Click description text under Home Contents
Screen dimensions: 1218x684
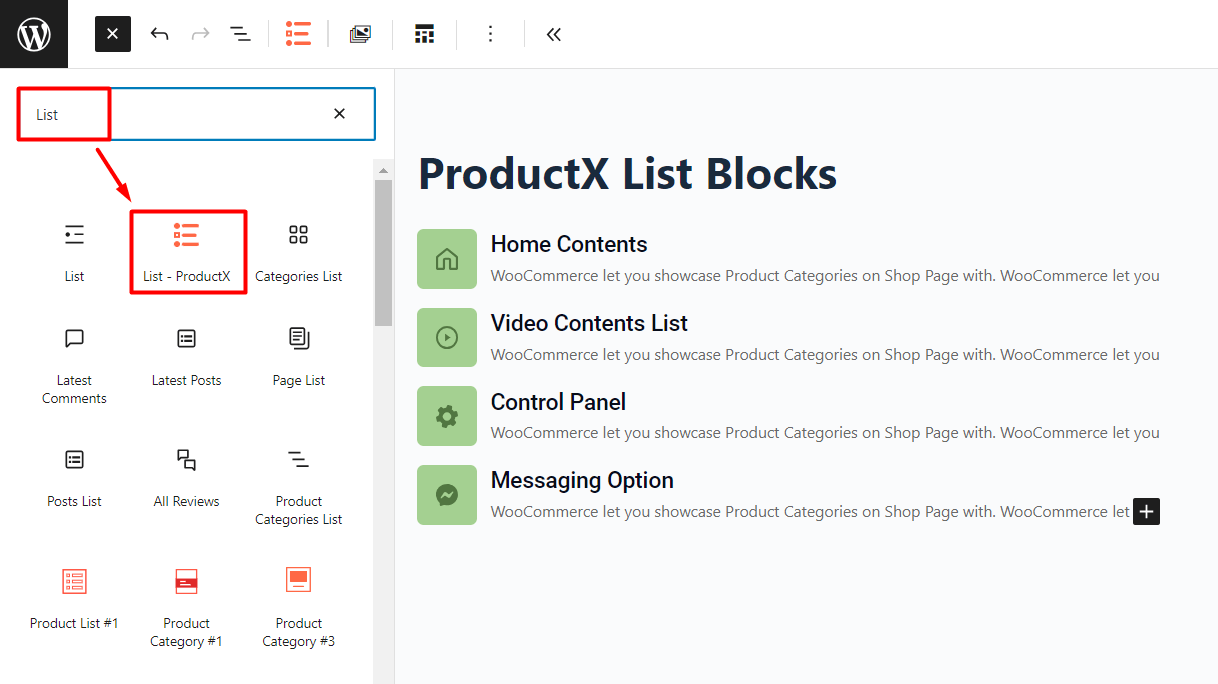[825, 275]
